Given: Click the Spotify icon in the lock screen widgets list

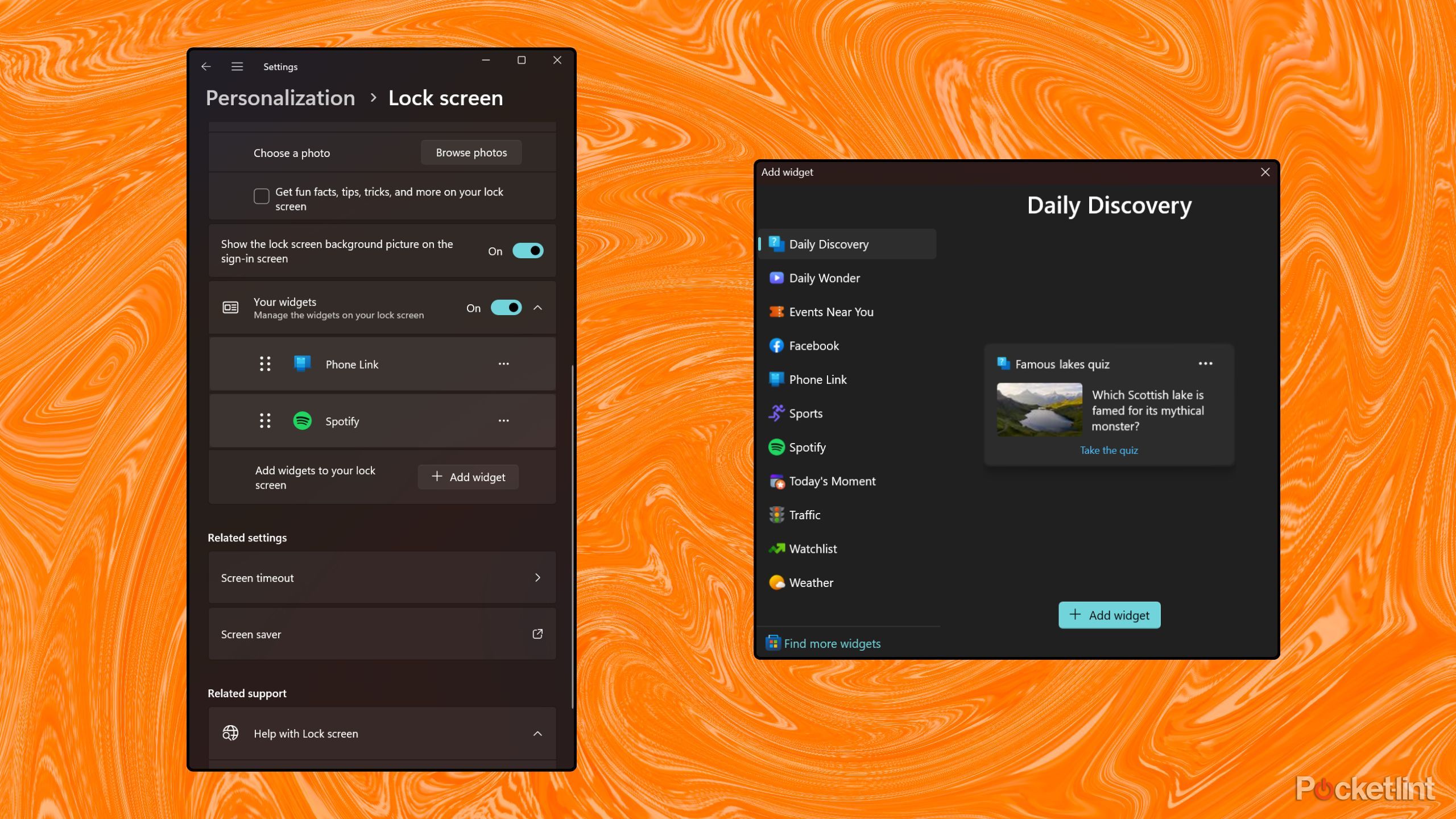Looking at the screenshot, I should tap(302, 421).
